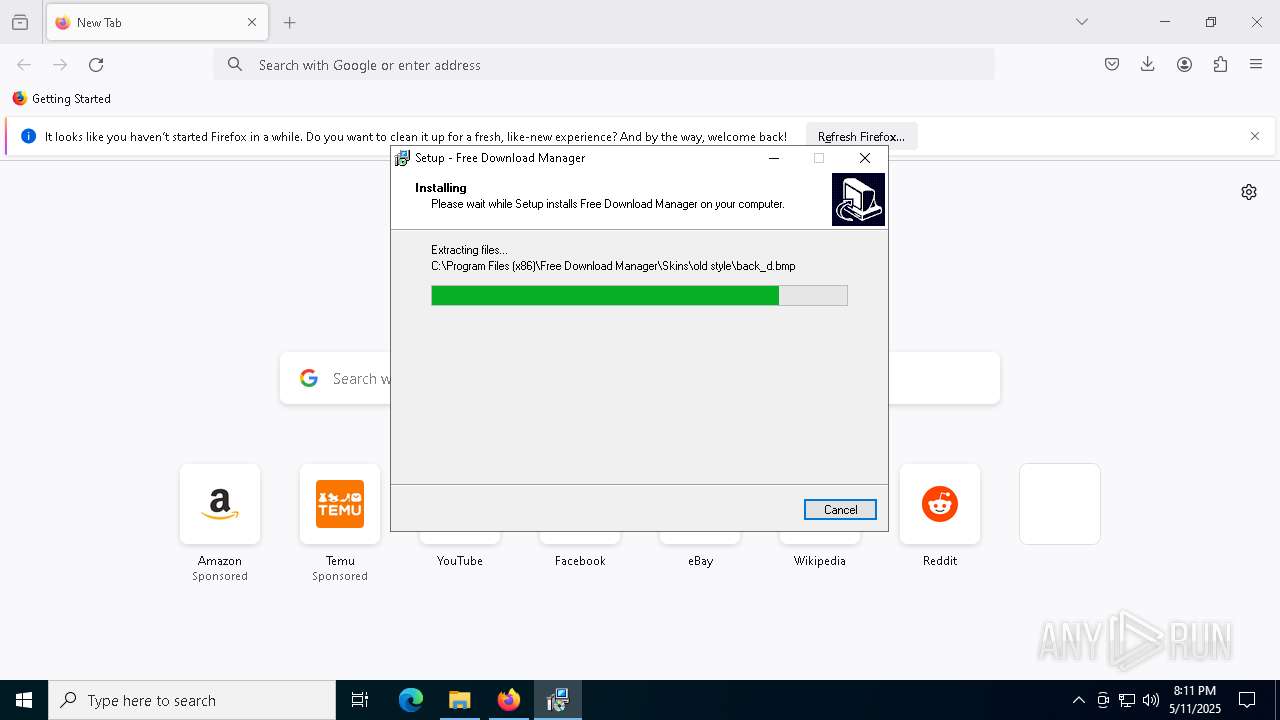Open New Tab personalize settings gear
The image size is (1280, 720).
[1249, 192]
